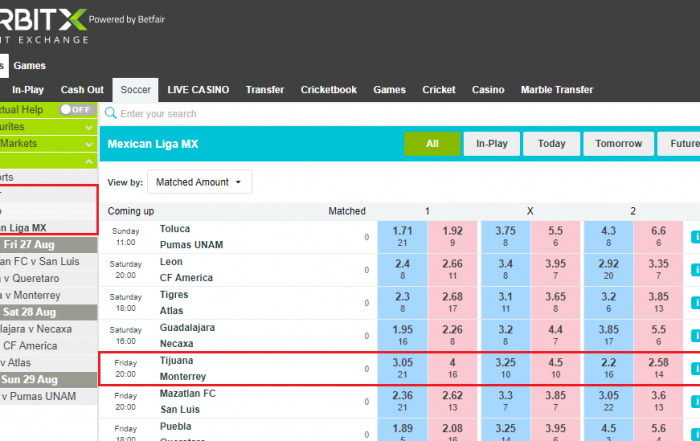Open info icon for Toluca v Pumas UNAM
The image size is (700, 441).
coord(695,237)
